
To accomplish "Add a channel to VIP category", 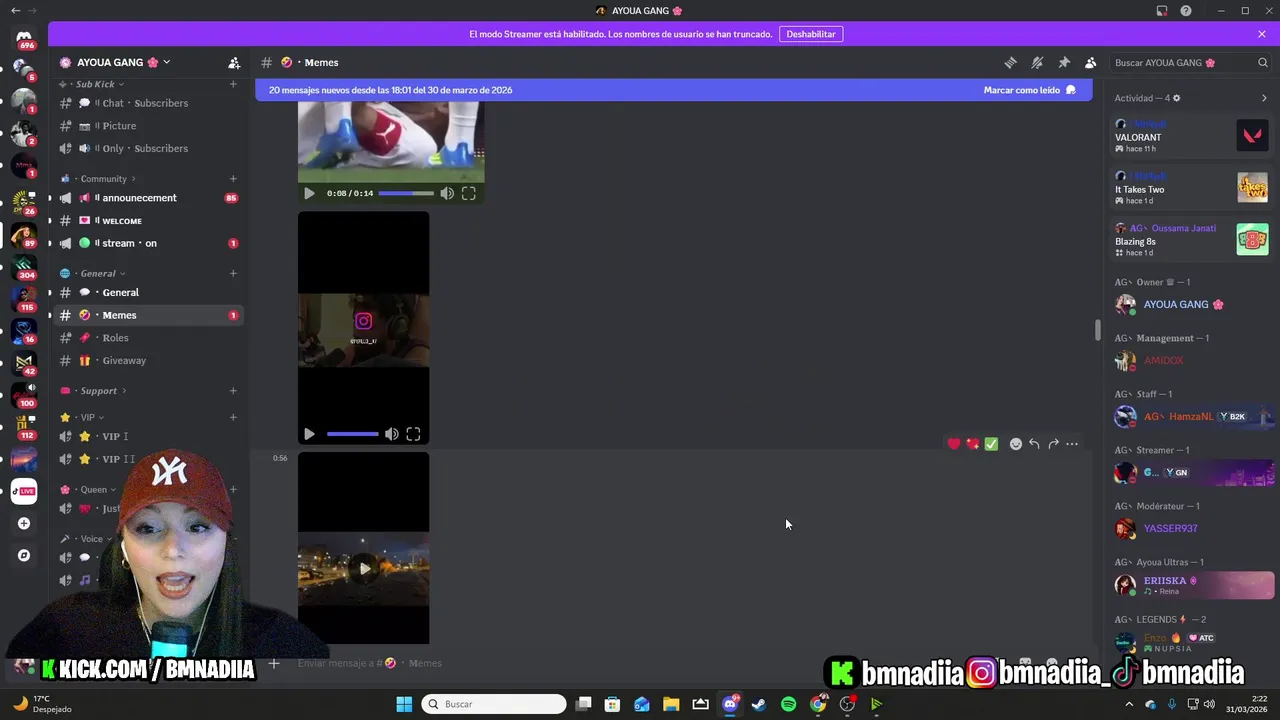I will (233, 417).
